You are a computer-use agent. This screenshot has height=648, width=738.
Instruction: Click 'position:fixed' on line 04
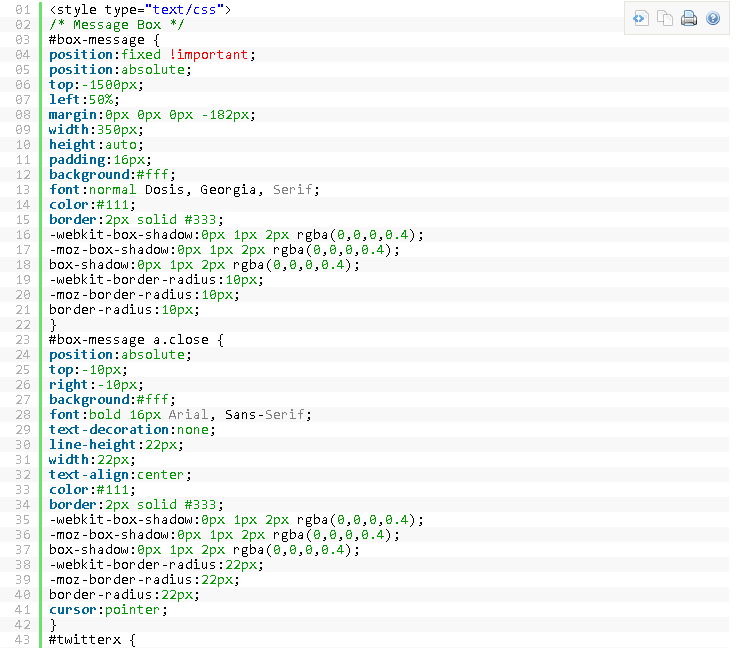point(105,55)
